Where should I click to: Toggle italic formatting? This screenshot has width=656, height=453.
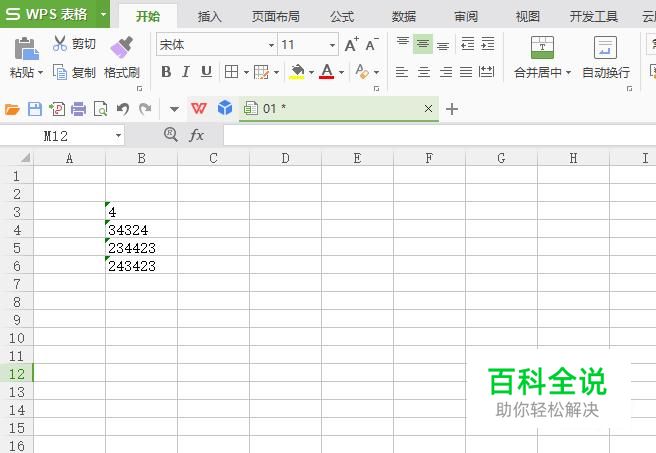186,72
